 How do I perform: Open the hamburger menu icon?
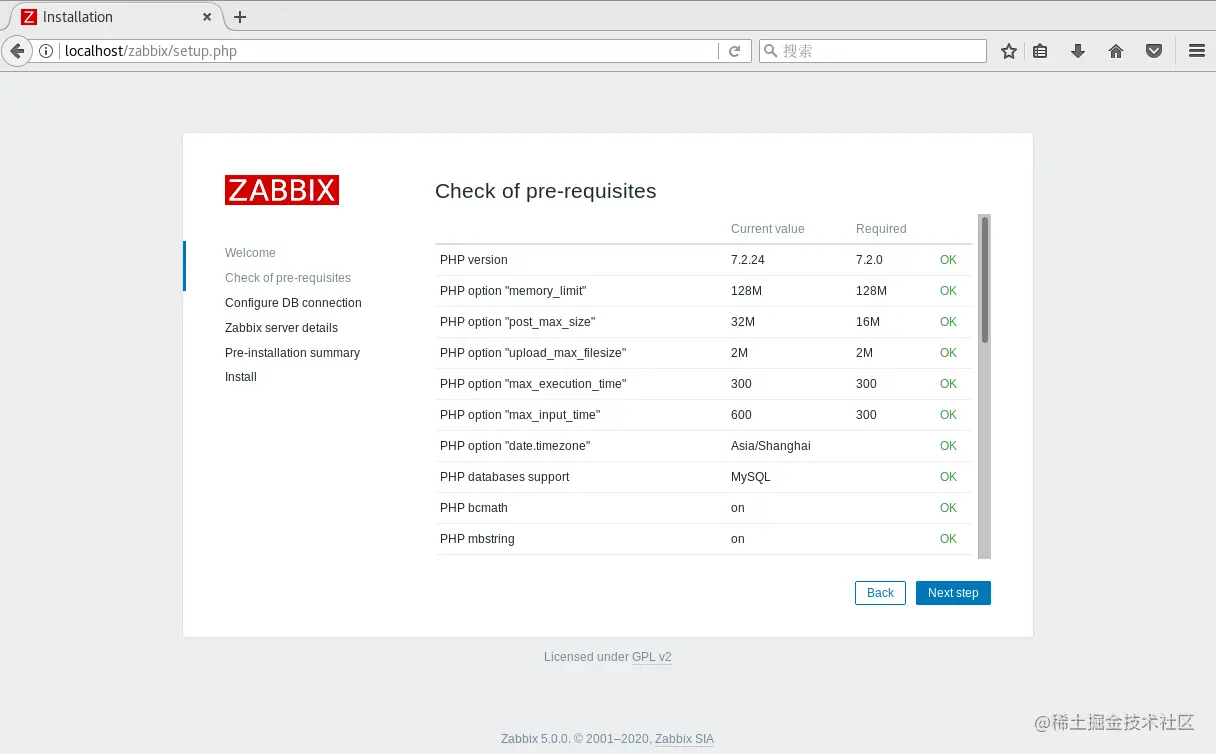click(x=1197, y=51)
